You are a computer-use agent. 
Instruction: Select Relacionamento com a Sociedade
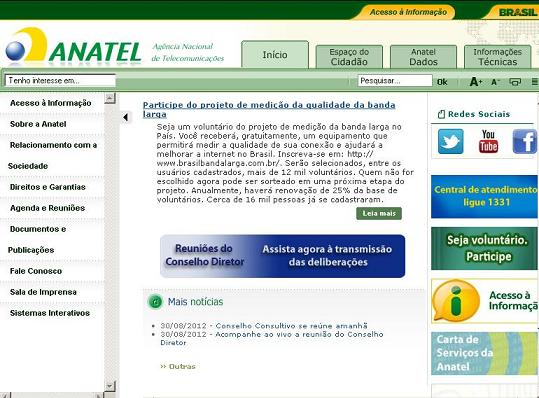(52, 155)
